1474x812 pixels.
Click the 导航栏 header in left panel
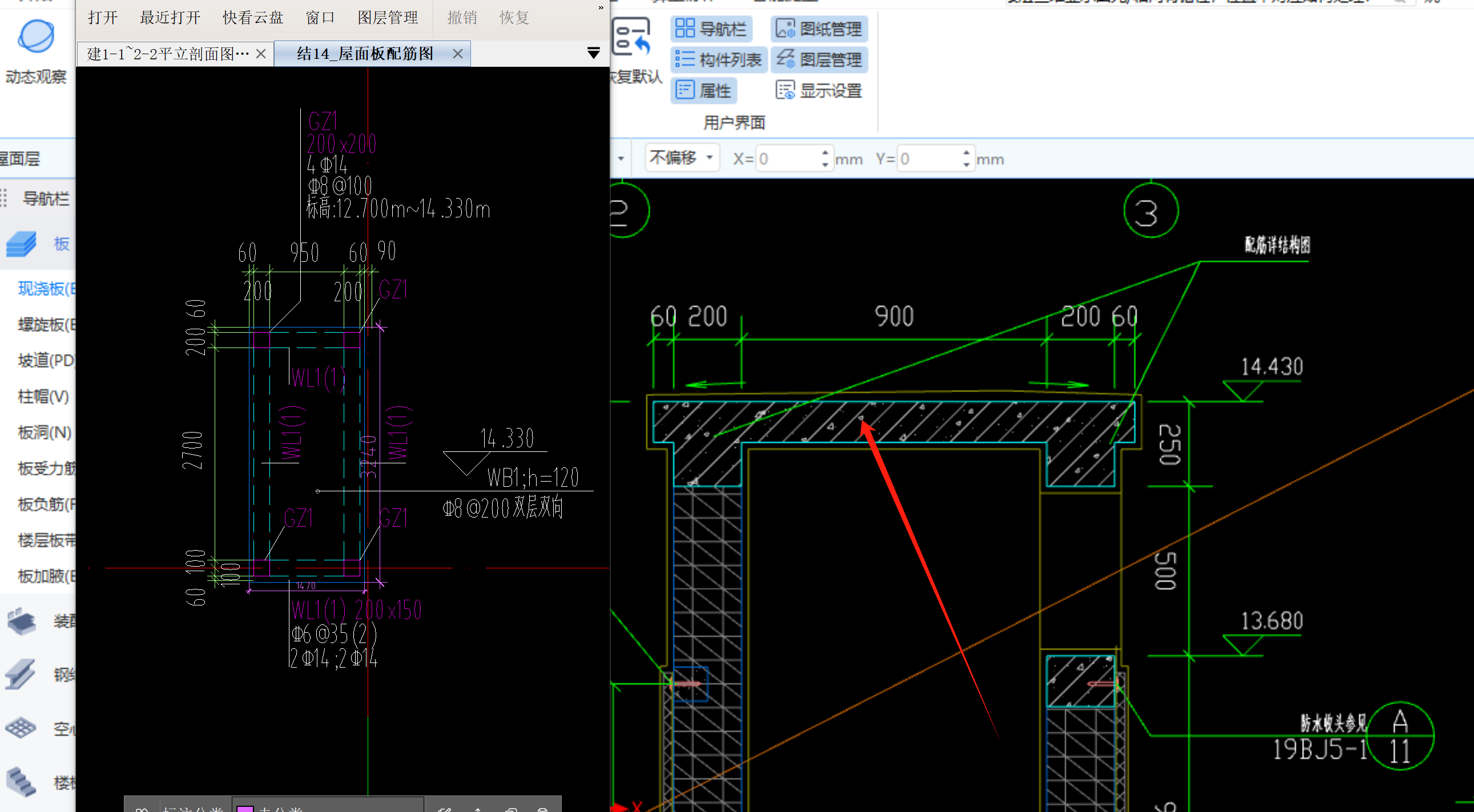(x=46, y=199)
